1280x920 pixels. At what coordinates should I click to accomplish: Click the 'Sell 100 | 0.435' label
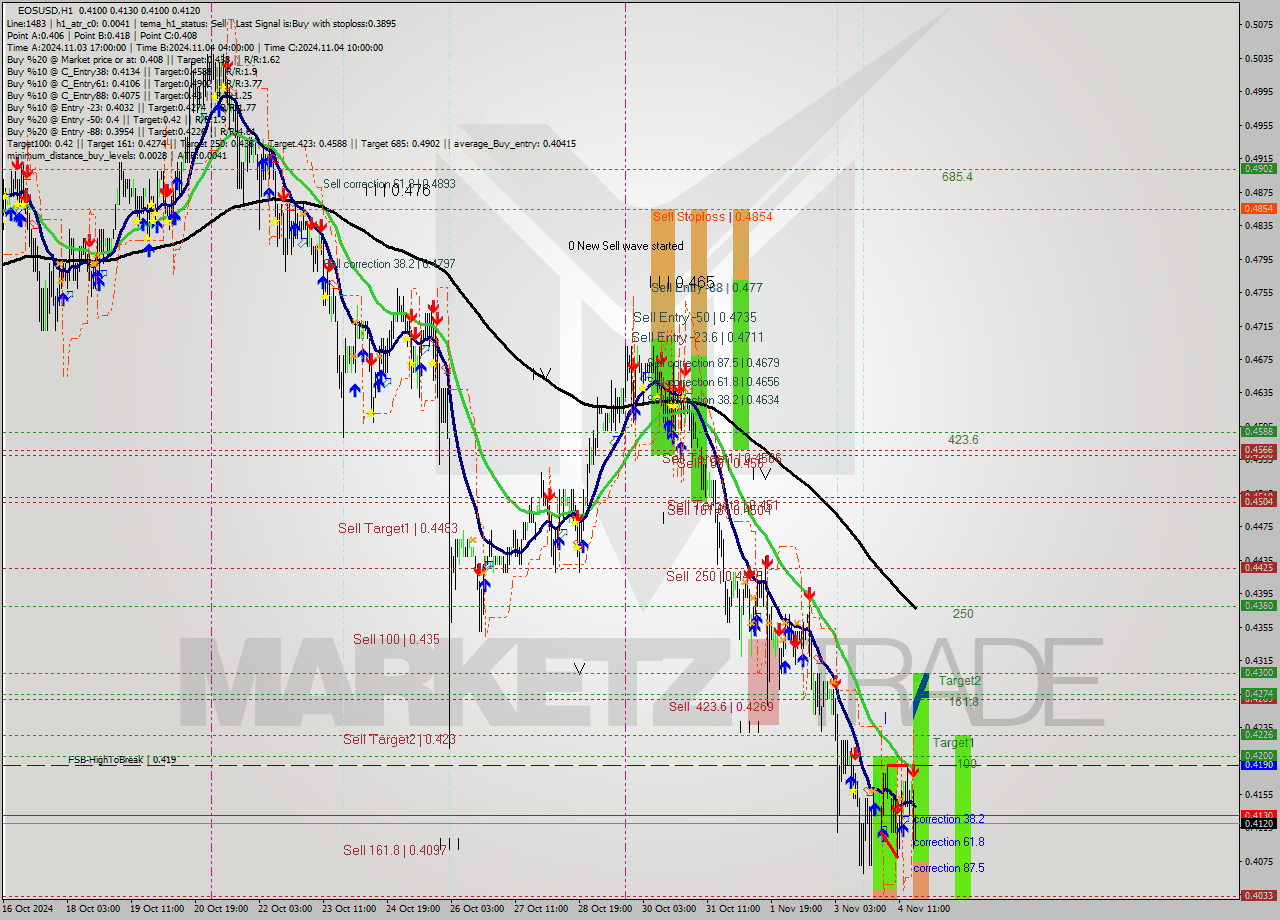tap(396, 639)
